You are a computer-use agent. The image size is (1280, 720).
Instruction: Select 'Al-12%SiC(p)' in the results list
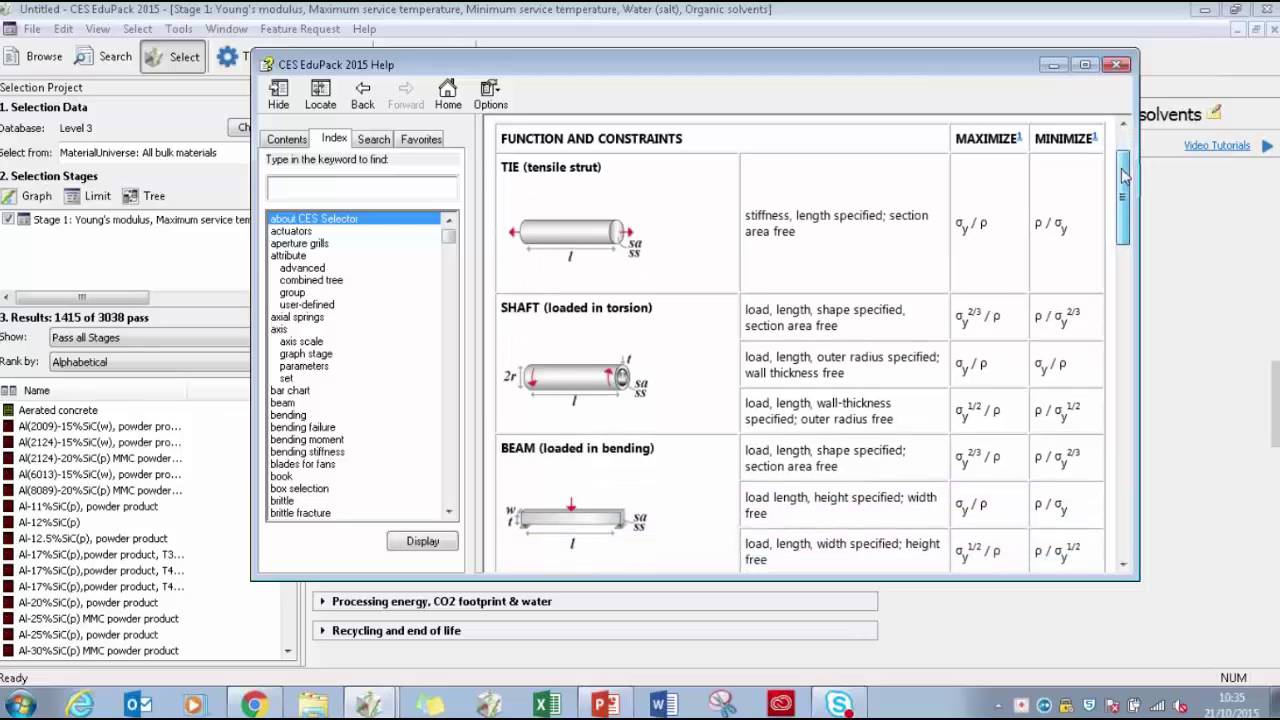pyautogui.click(x=49, y=522)
